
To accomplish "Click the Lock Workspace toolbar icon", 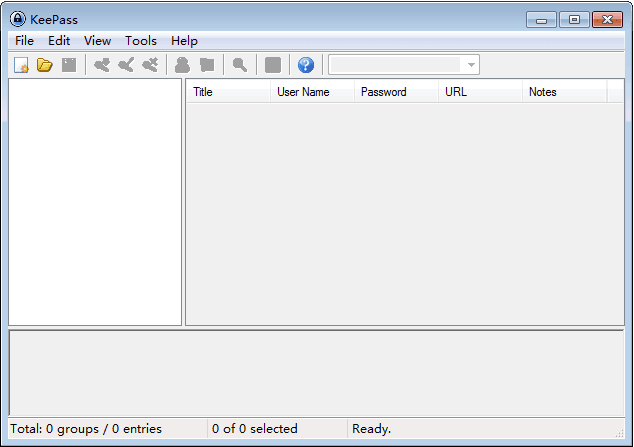I will coord(273,65).
